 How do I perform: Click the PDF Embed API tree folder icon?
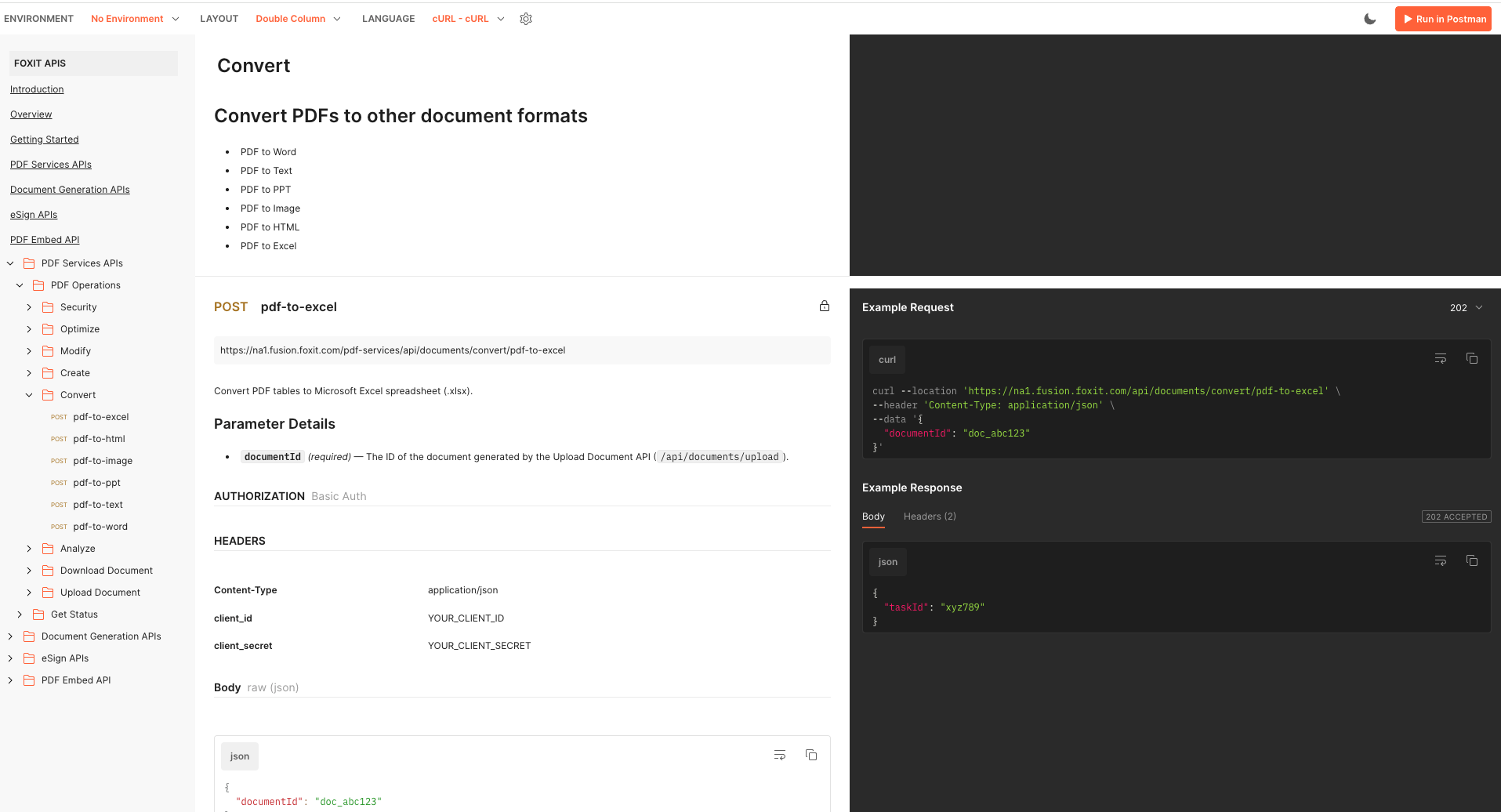29,680
